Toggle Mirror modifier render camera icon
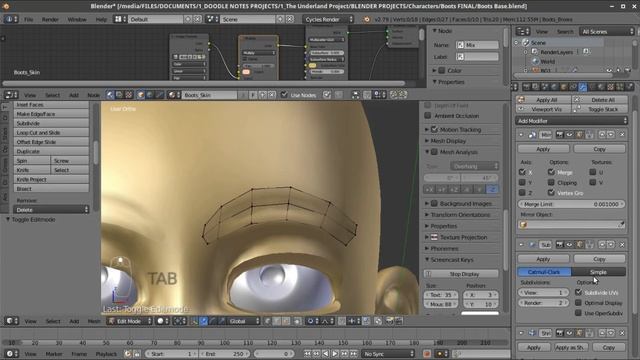The image size is (640, 360). click(560, 134)
